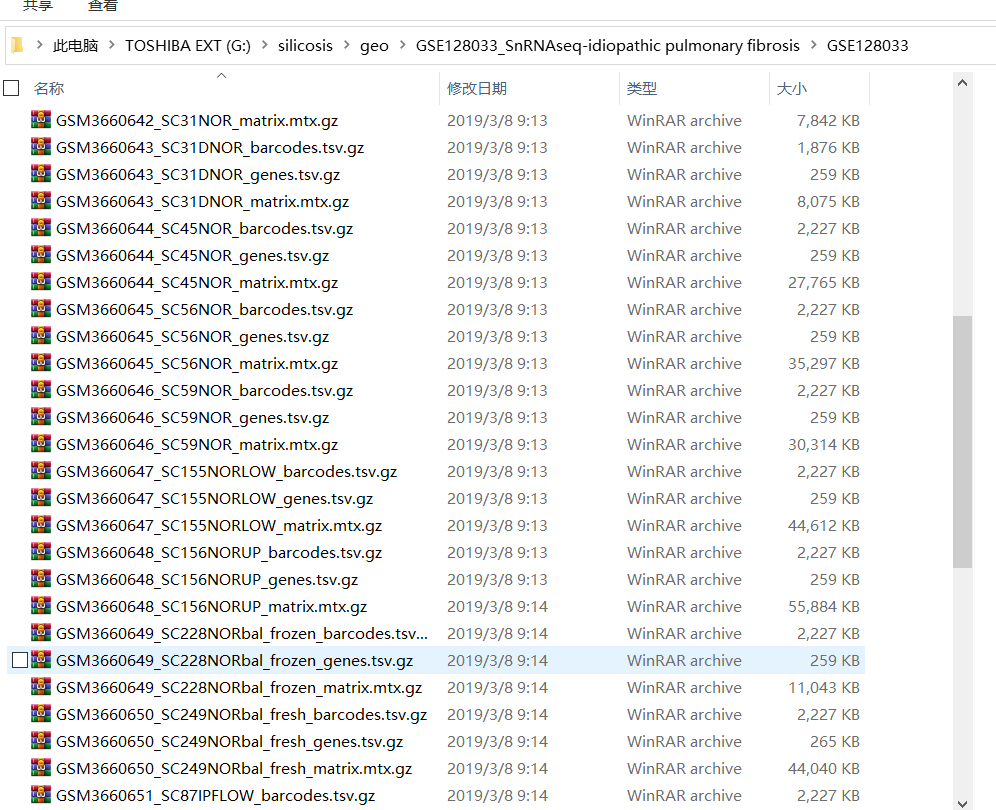This screenshot has height=810, width=996.
Task: Click archive icon of GSM3660645_SC56NOR_barcodes.tsv.gz
Action: click(41, 308)
